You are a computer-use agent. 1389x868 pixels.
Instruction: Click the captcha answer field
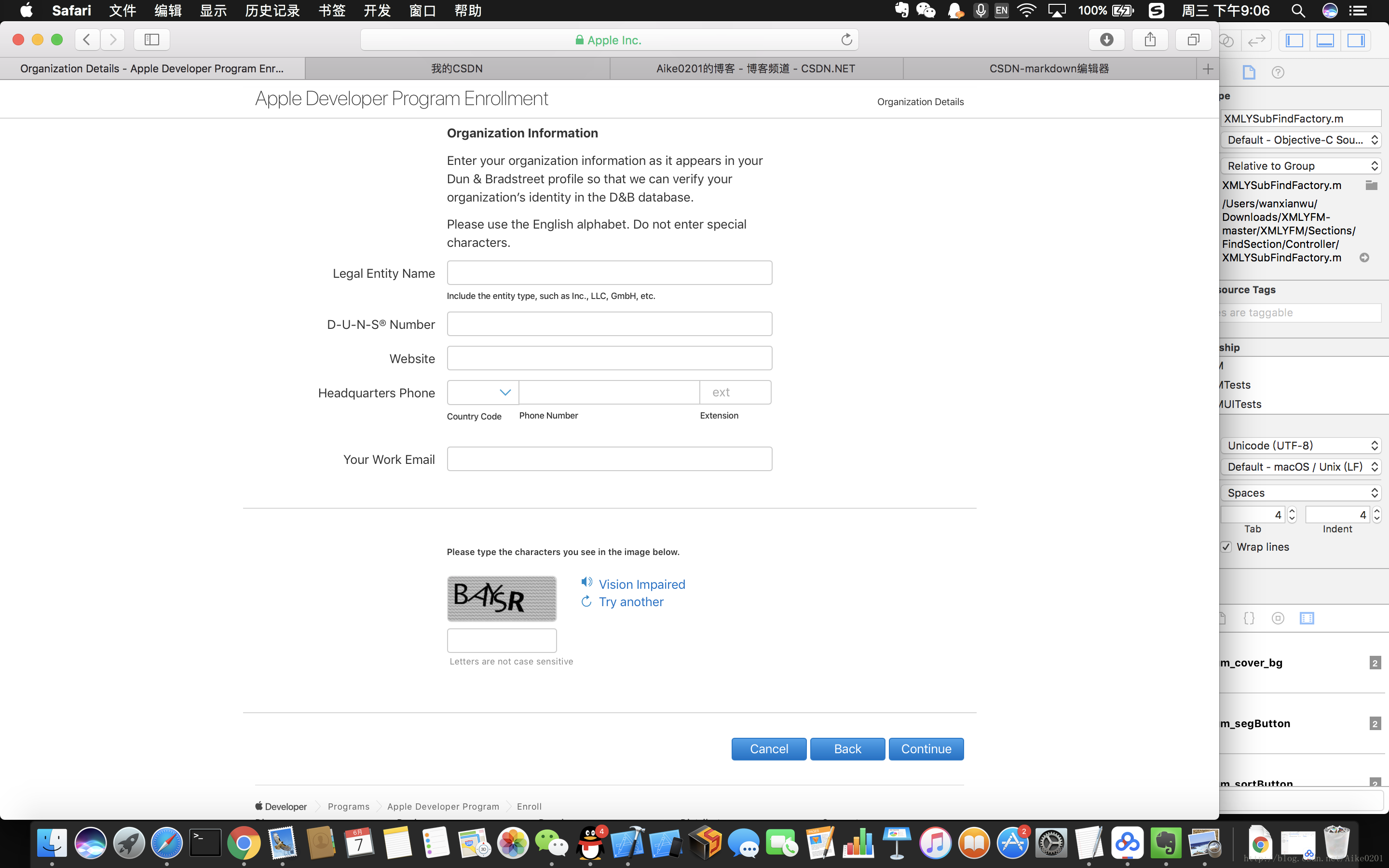pos(502,640)
